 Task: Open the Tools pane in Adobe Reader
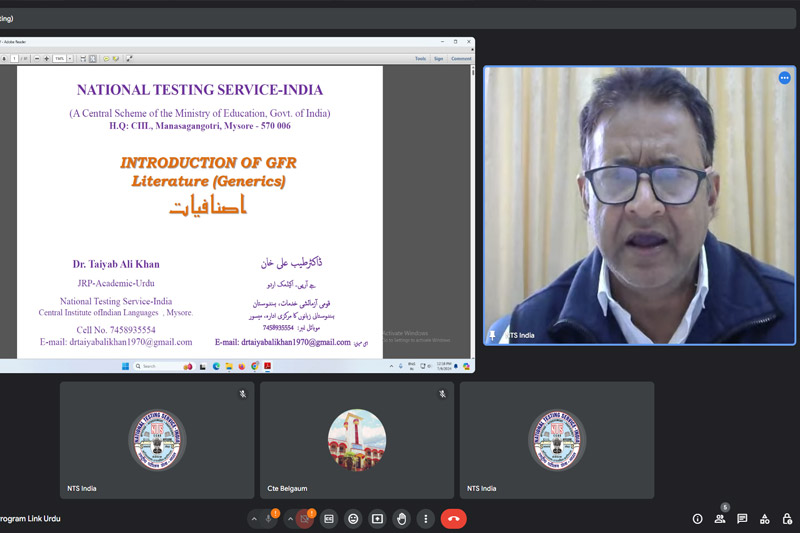420,59
